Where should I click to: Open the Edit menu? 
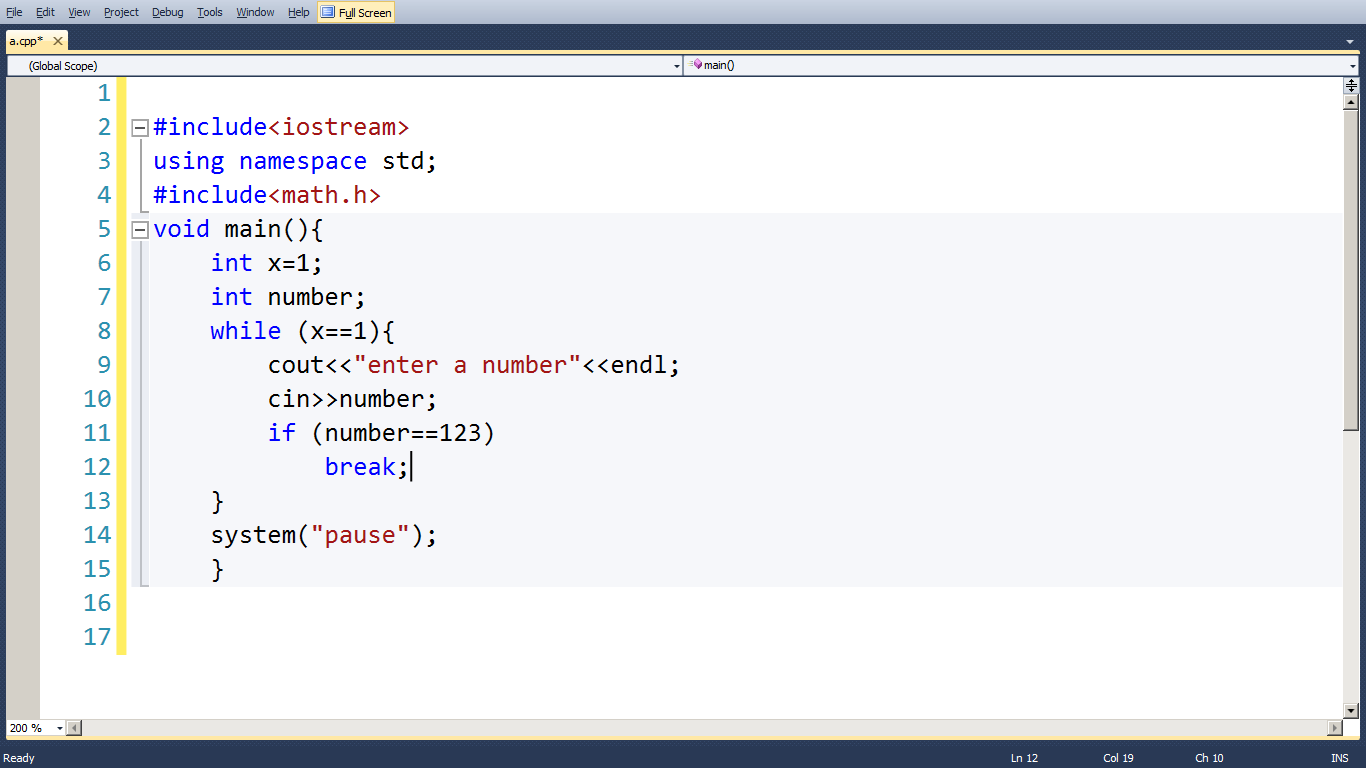[x=45, y=12]
